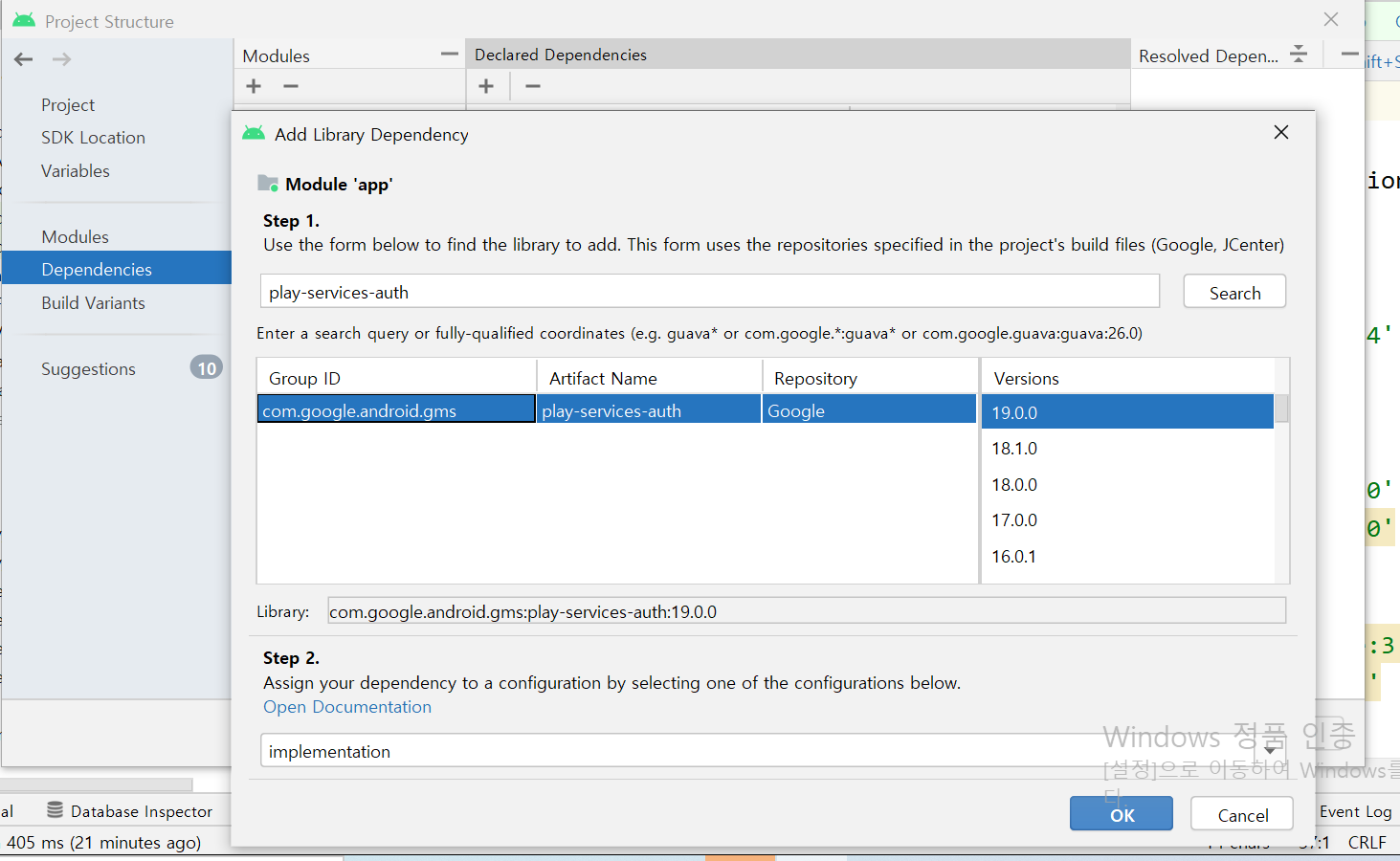Select version 18.0.0

click(1127, 485)
